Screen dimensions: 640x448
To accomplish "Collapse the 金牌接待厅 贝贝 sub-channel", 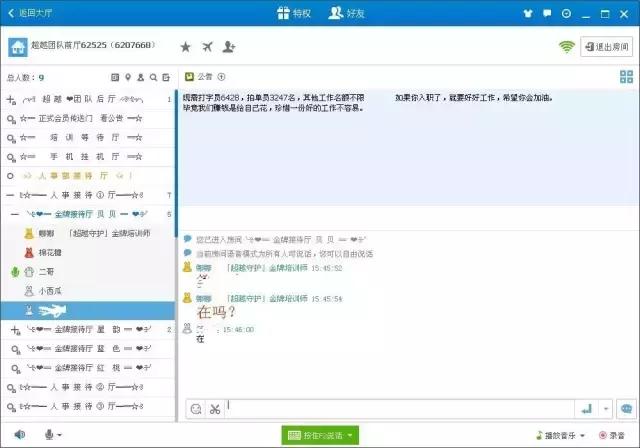I will 15,214.
